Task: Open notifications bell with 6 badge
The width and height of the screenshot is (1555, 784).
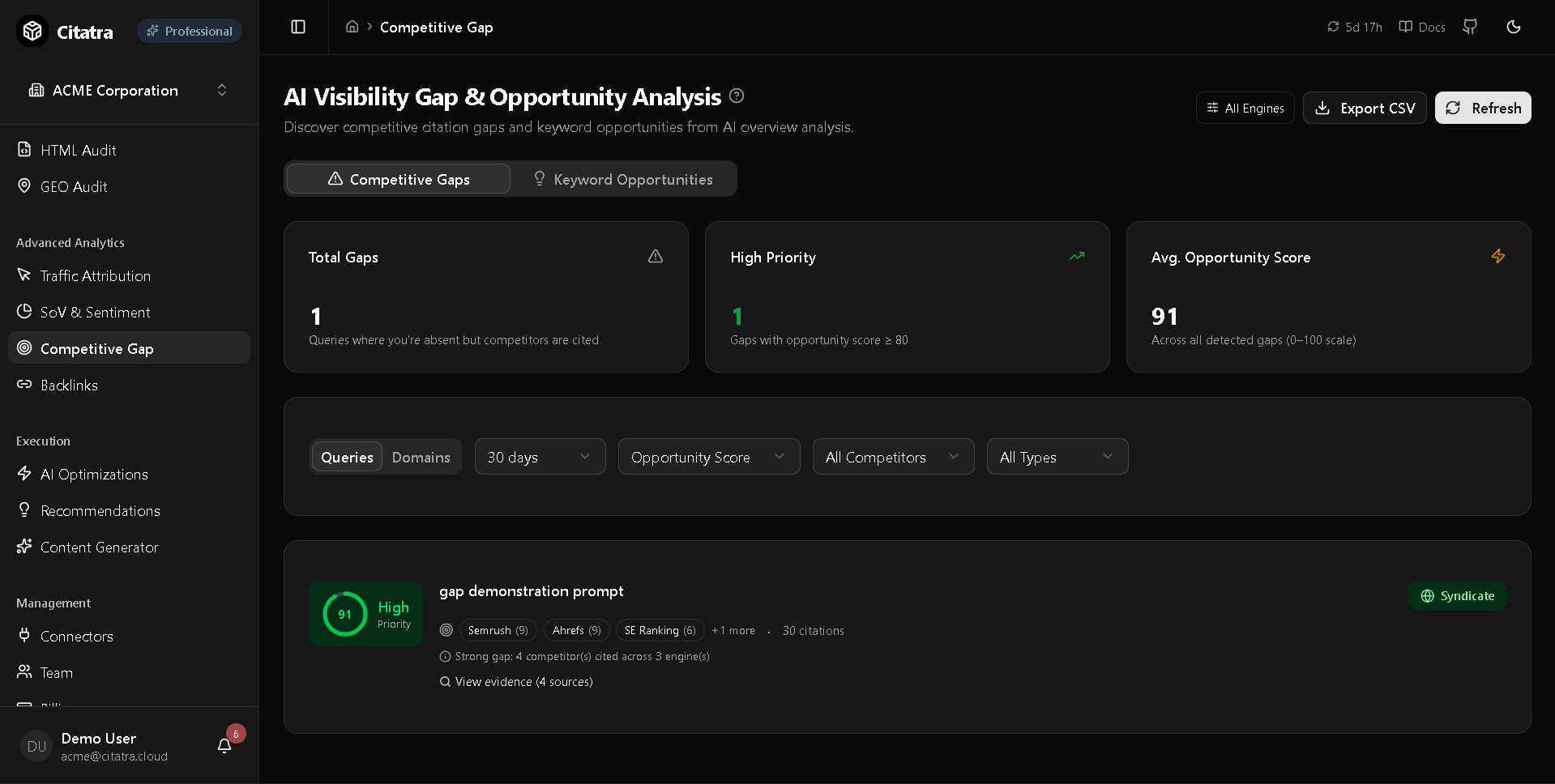Action: pyautogui.click(x=225, y=745)
